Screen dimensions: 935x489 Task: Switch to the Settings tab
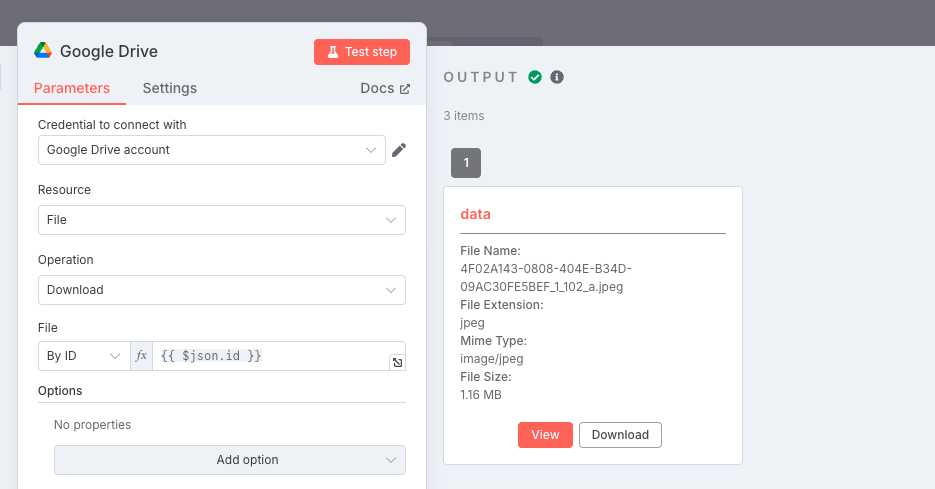click(170, 88)
